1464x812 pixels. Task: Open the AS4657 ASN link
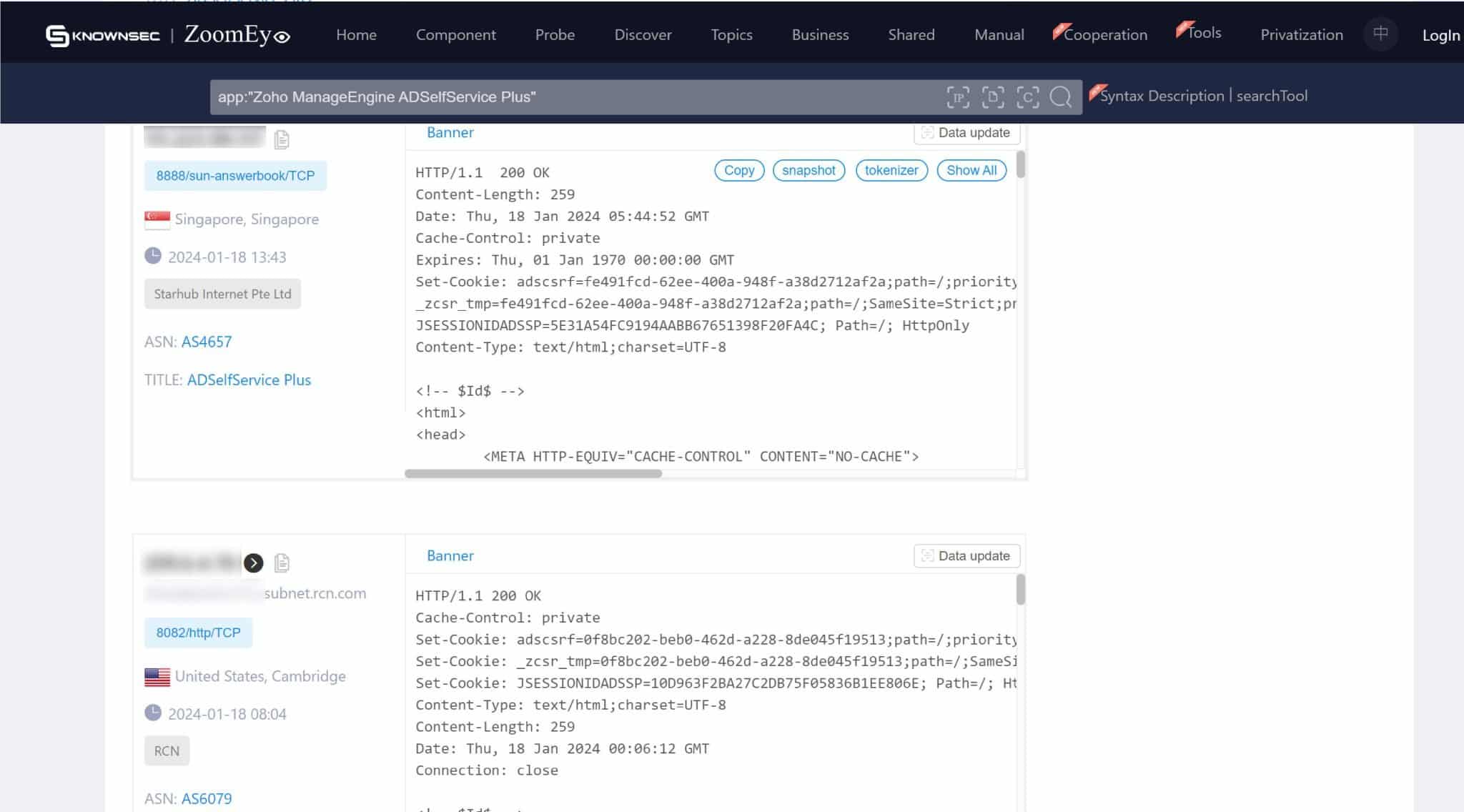[x=207, y=342]
